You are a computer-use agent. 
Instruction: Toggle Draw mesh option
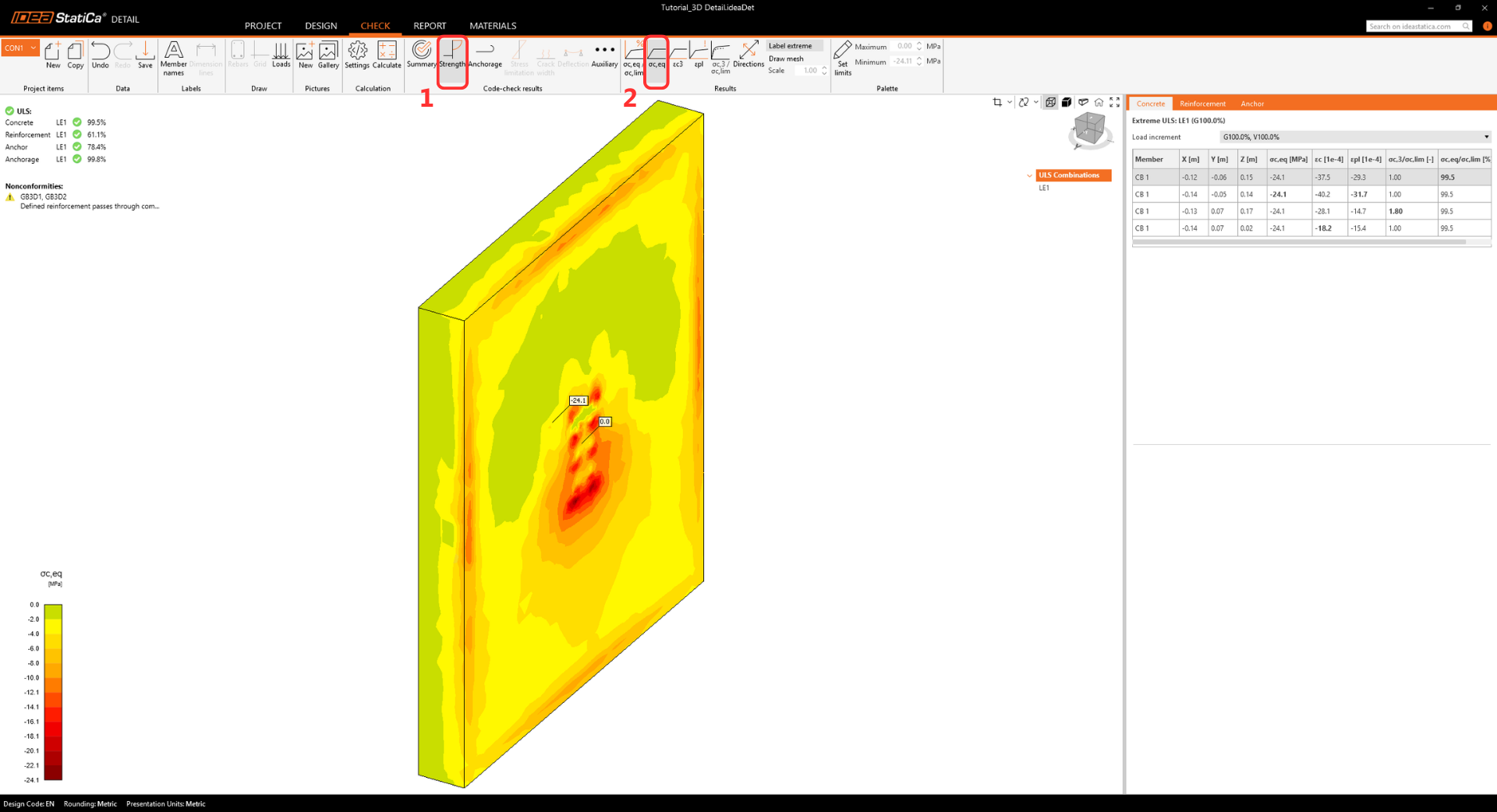click(x=786, y=58)
